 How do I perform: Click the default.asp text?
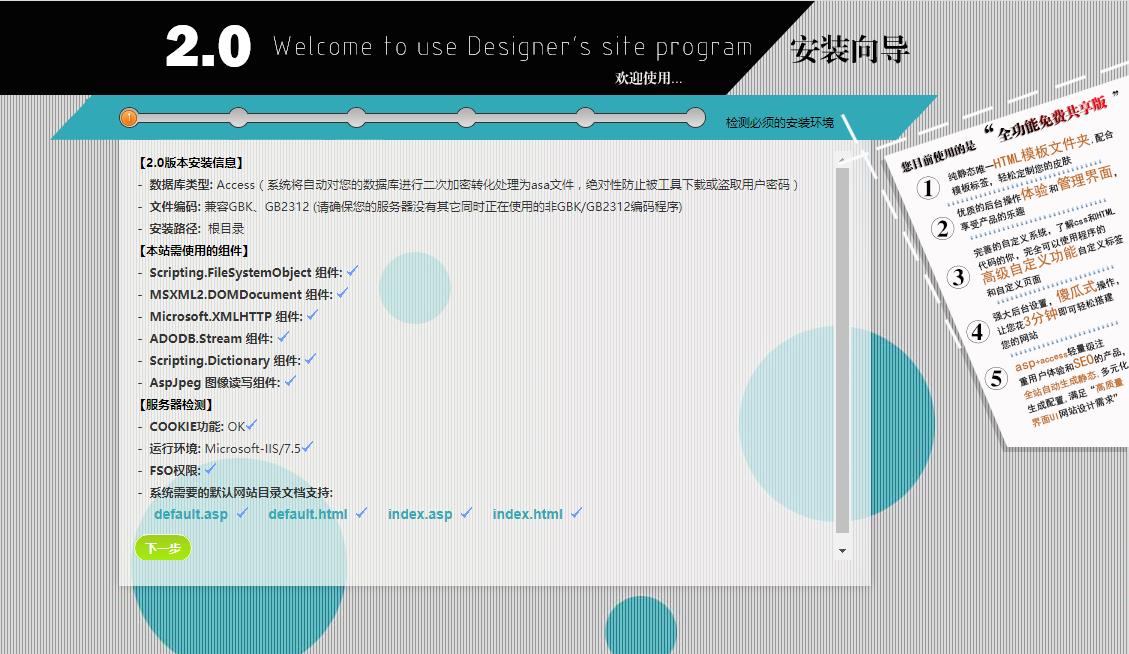tap(191, 514)
